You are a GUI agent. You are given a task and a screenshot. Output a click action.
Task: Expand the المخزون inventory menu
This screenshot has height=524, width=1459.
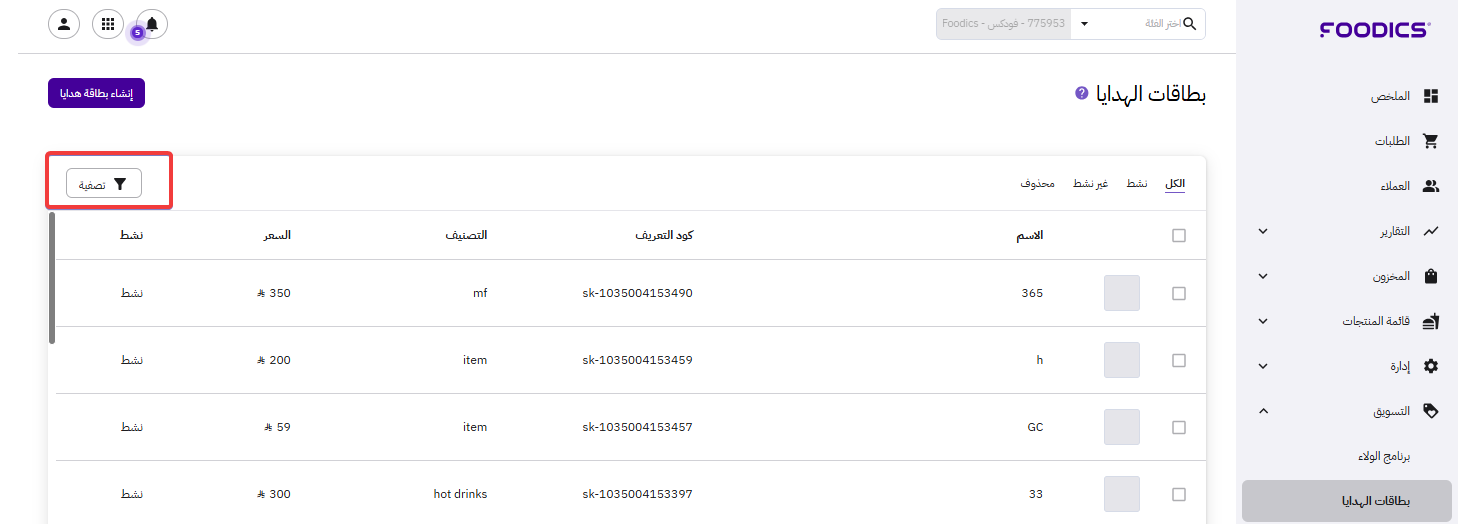1263,276
